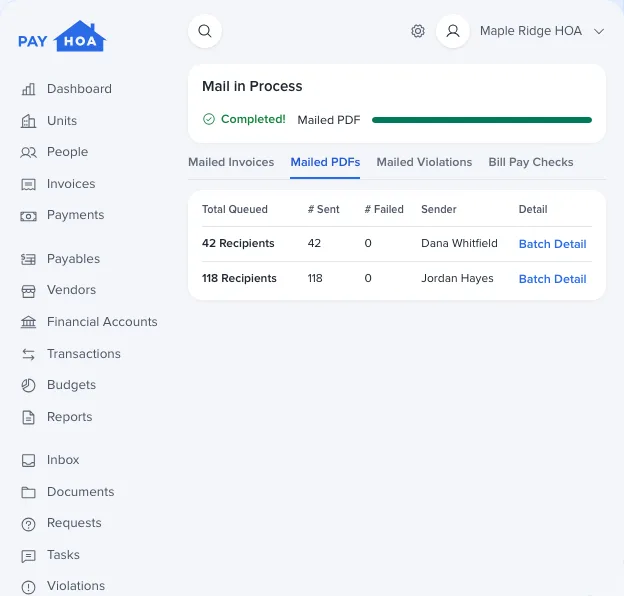624x596 pixels.
Task: Click the 118 Recipients cell
Action: click(239, 278)
